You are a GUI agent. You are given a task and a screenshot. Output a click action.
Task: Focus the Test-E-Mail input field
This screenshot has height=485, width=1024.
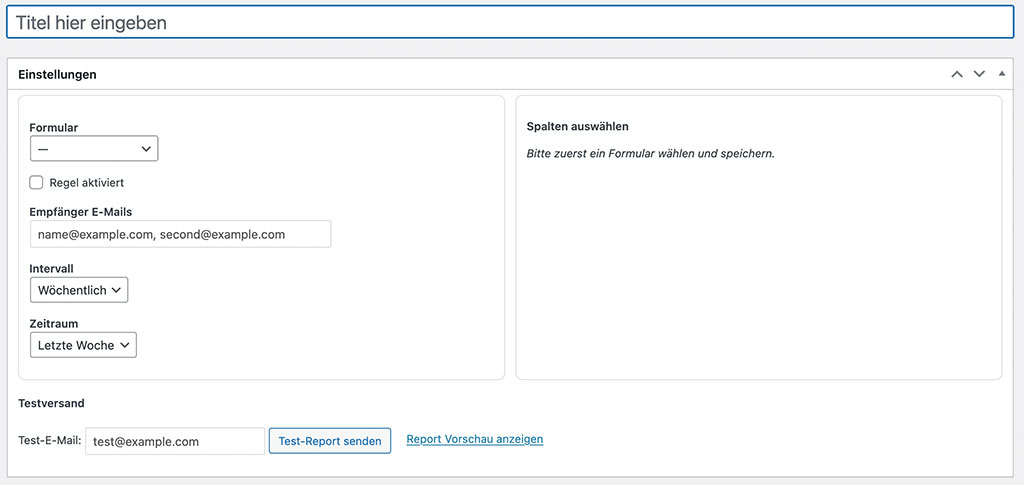pos(175,441)
